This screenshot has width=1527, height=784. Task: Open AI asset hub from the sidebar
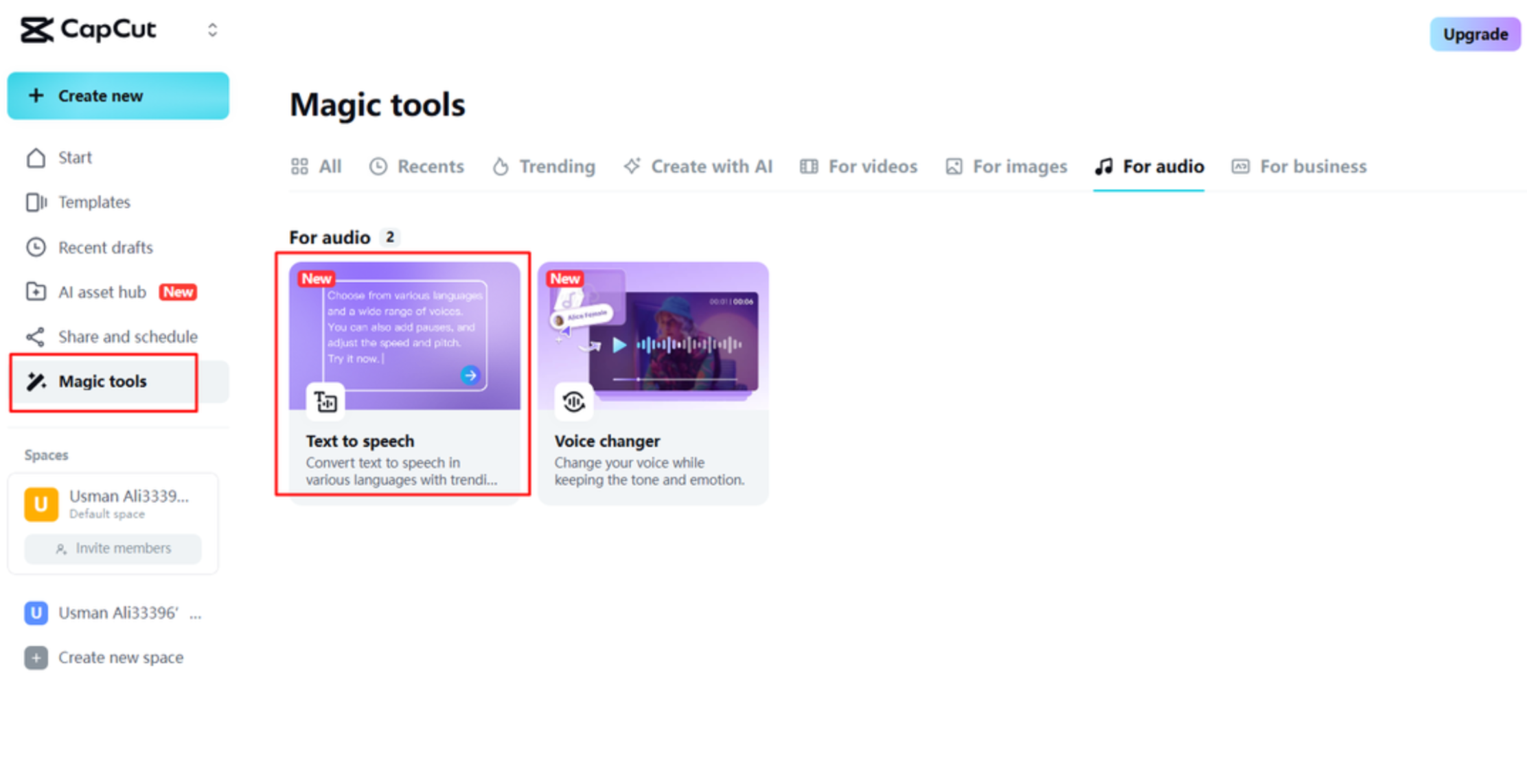36,292
